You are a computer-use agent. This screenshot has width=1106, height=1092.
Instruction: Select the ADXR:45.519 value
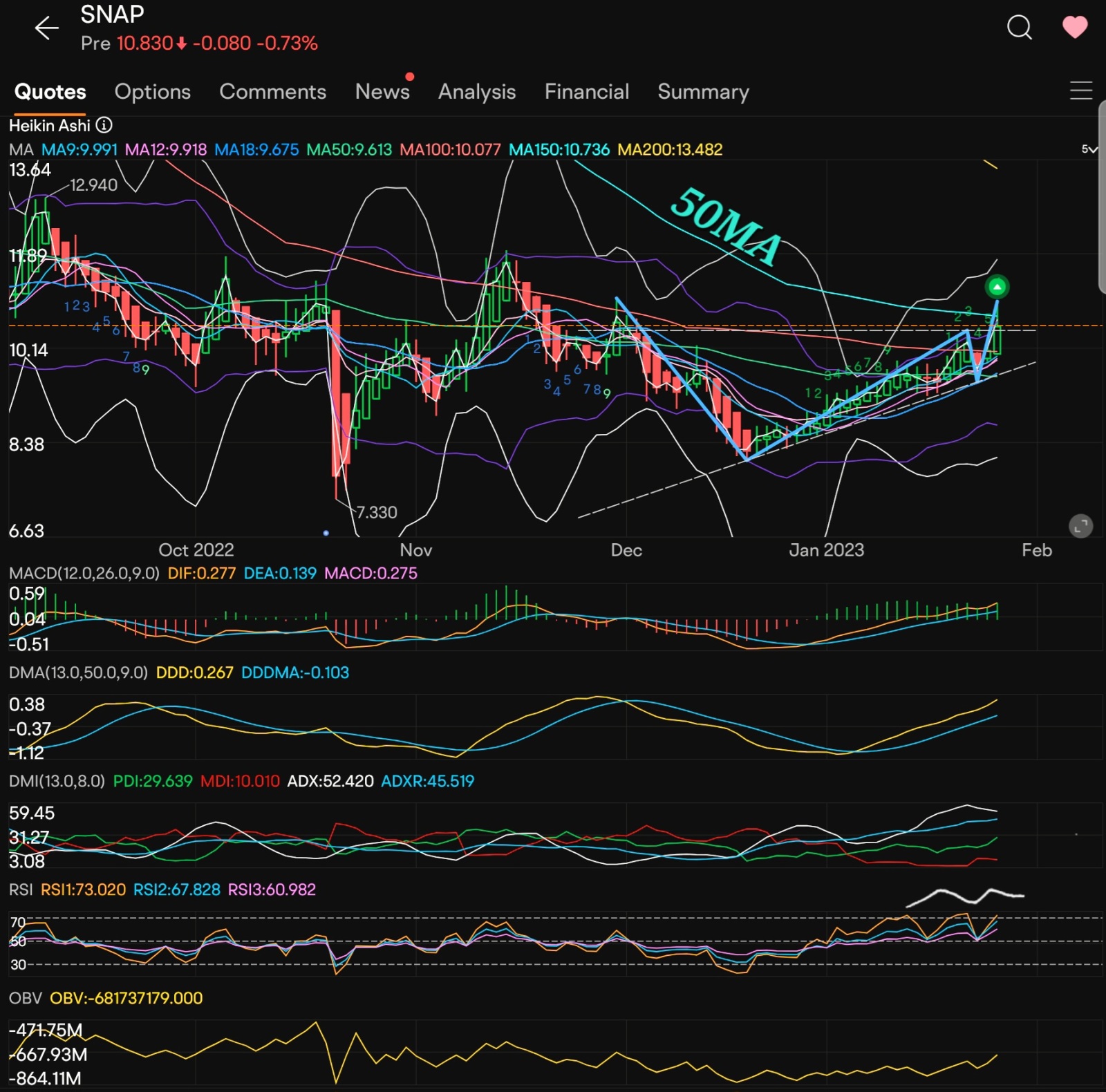pyautogui.click(x=428, y=782)
